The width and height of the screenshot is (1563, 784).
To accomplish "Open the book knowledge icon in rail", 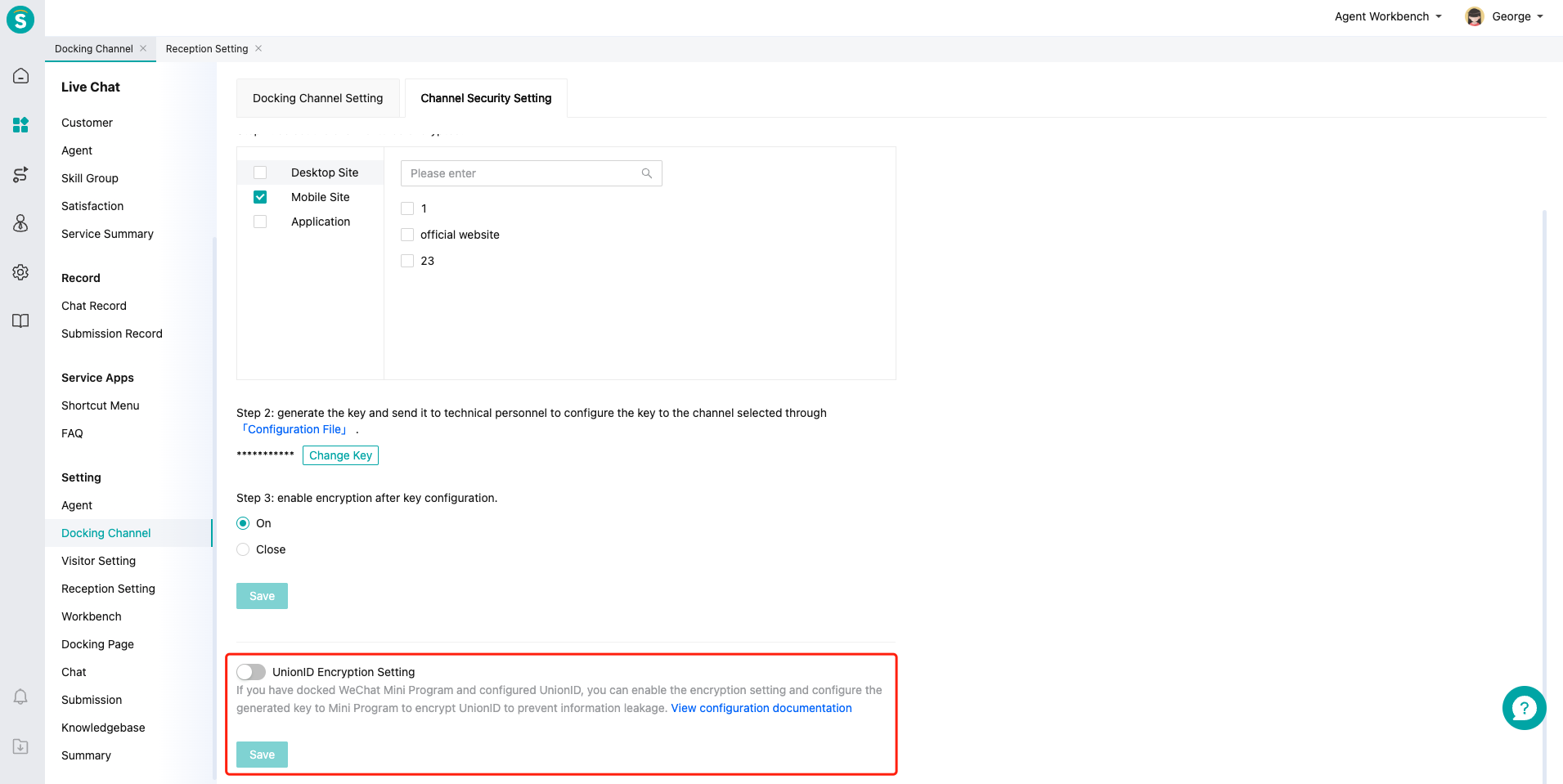I will (21, 320).
